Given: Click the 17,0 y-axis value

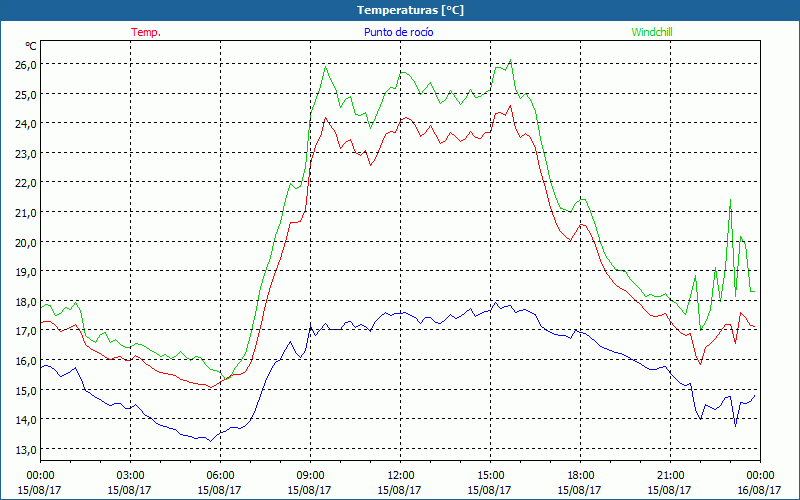Looking at the screenshot, I should pos(27,331).
